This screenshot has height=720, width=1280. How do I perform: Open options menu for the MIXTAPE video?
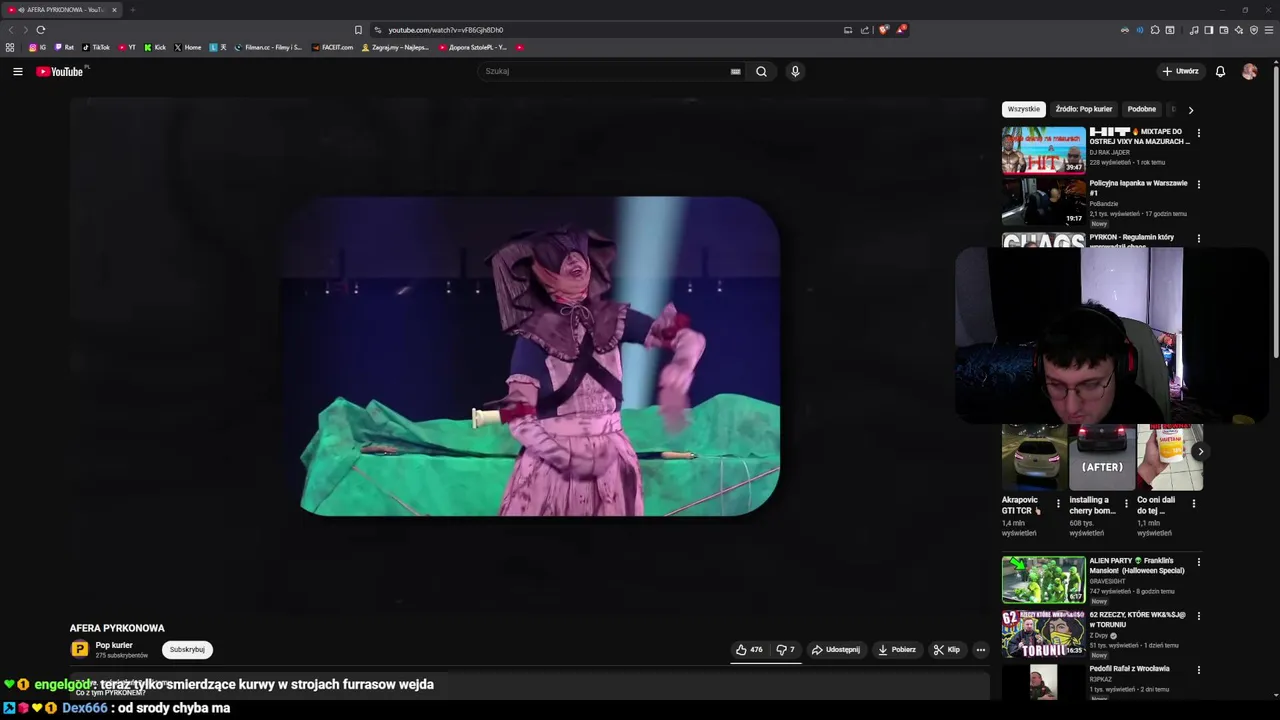click(1198, 132)
